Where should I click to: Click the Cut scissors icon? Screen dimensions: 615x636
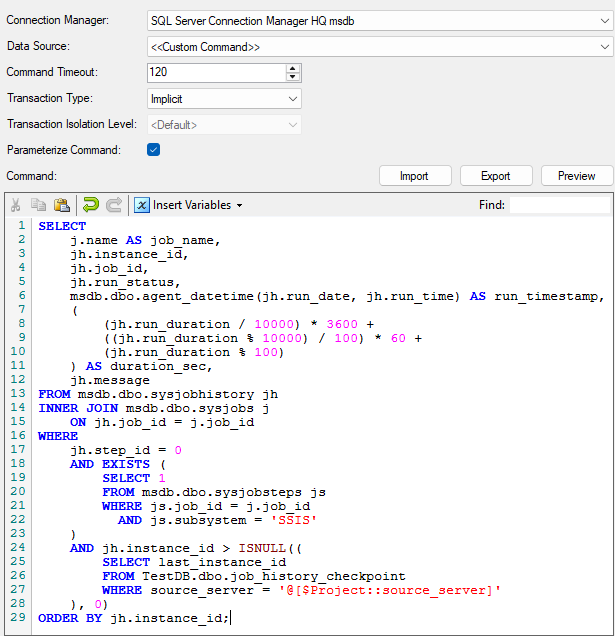[x=15, y=205]
